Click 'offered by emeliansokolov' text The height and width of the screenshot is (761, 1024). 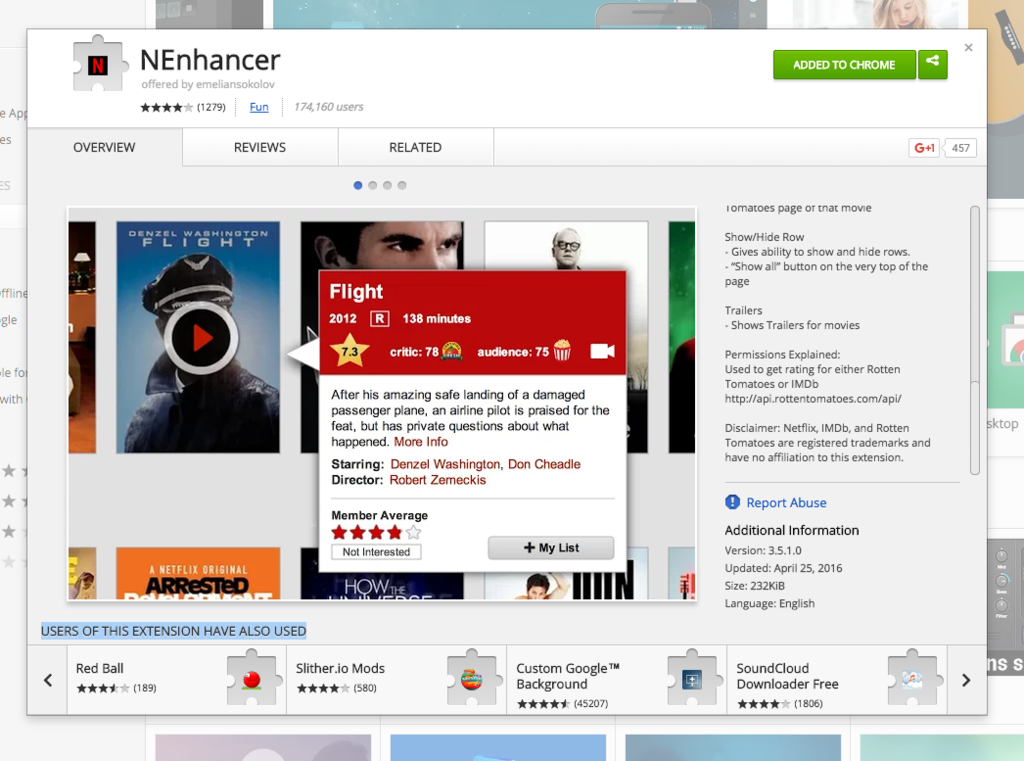coord(208,84)
